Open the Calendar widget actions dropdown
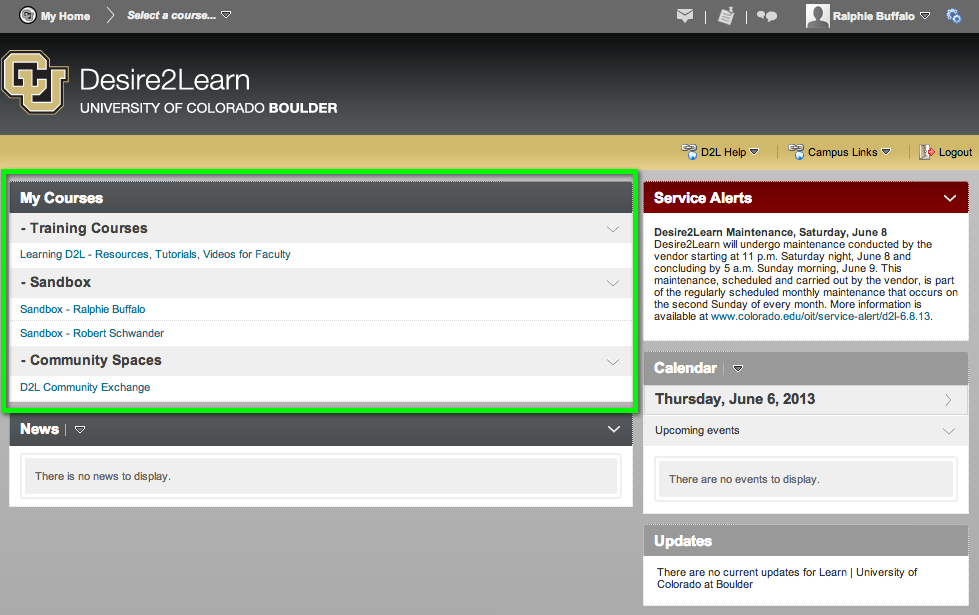The width and height of the screenshot is (979, 615). 738,368
